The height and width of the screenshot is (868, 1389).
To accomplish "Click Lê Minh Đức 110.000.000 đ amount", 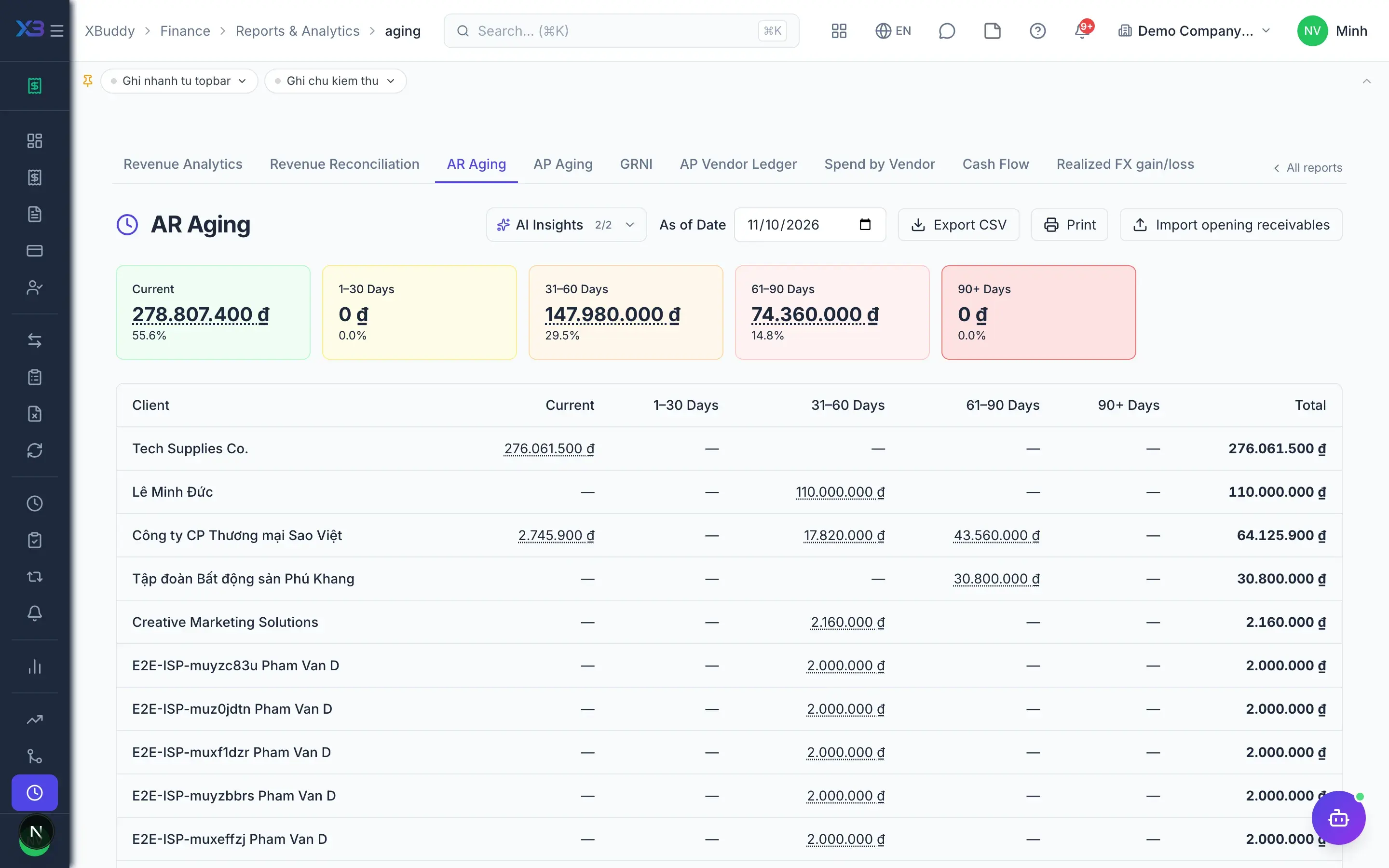I will [x=840, y=492].
